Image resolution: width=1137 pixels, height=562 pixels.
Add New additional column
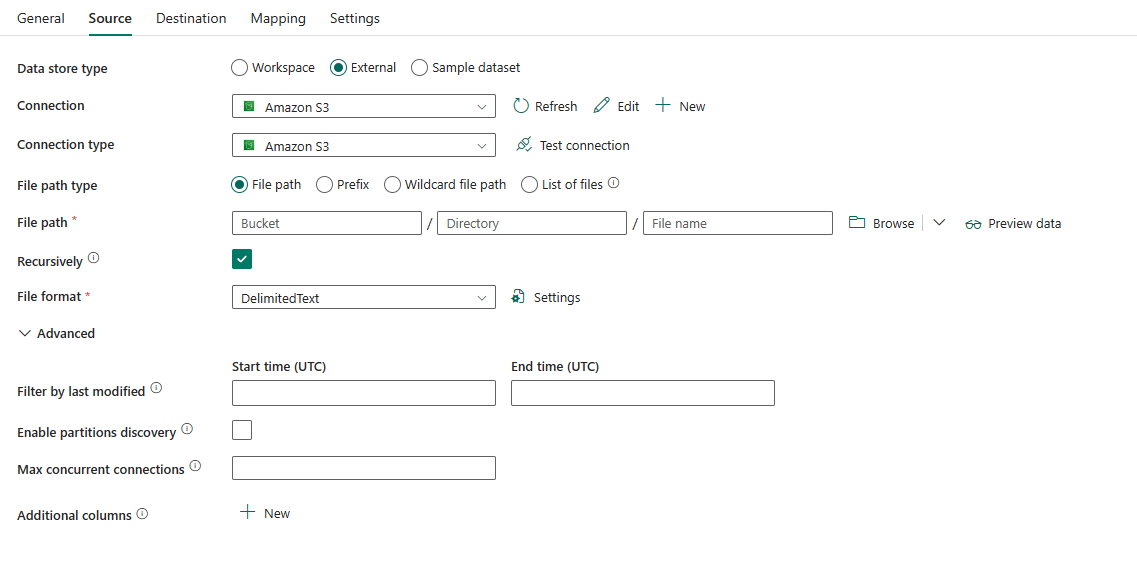coord(265,513)
